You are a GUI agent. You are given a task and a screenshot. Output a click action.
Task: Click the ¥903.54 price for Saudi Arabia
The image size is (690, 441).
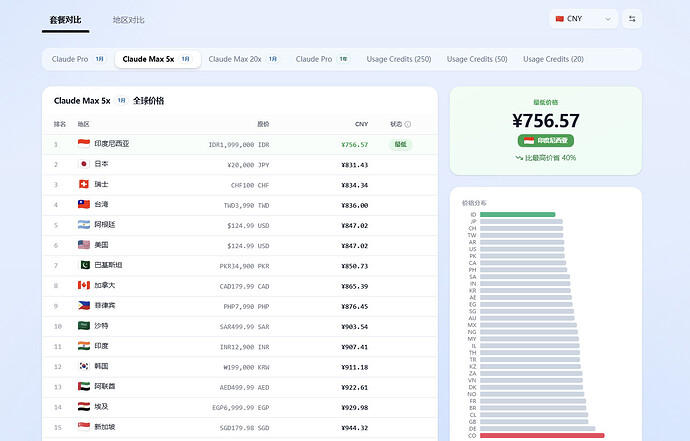[x=355, y=327]
